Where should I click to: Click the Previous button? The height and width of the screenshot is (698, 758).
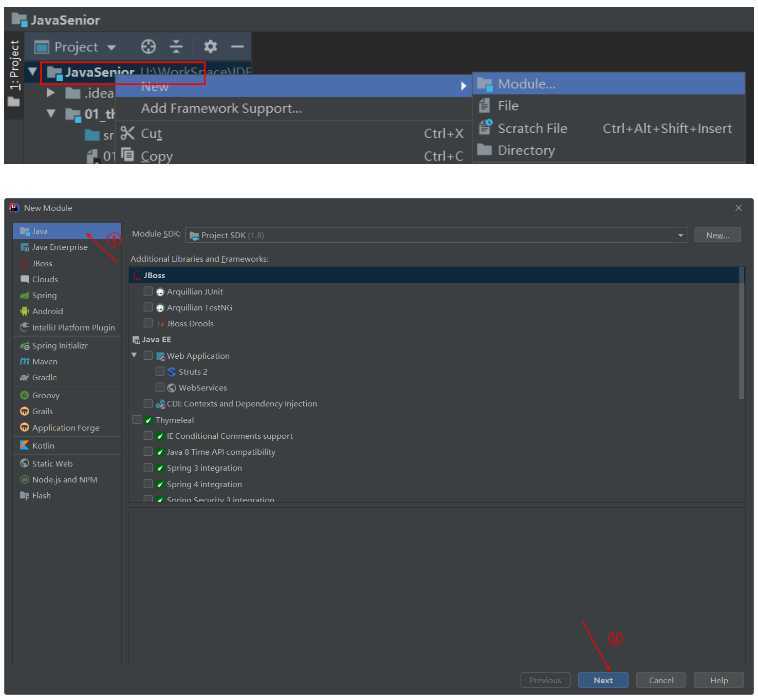tap(545, 680)
